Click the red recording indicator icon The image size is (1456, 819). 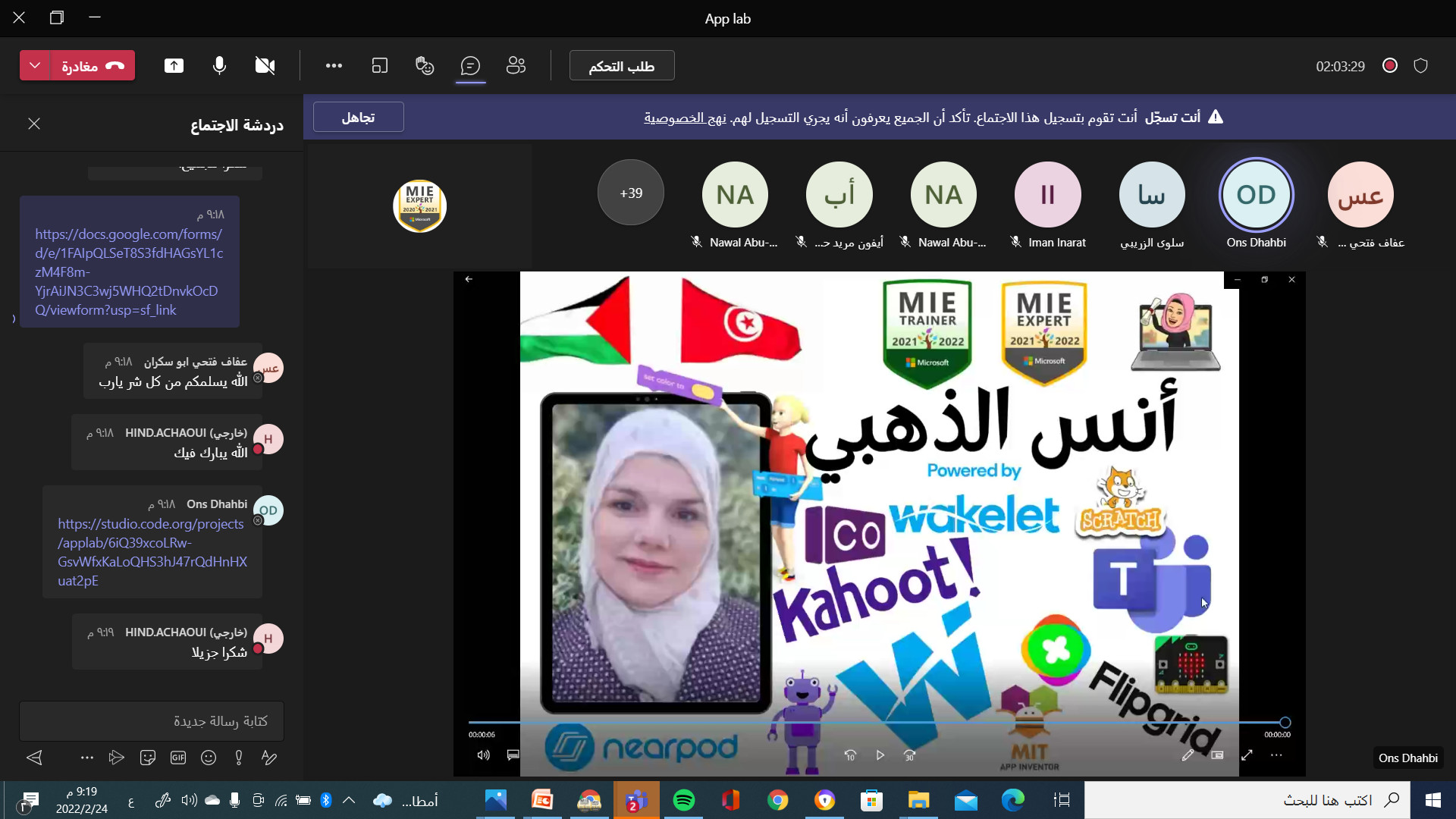[x=1390, y=66]
